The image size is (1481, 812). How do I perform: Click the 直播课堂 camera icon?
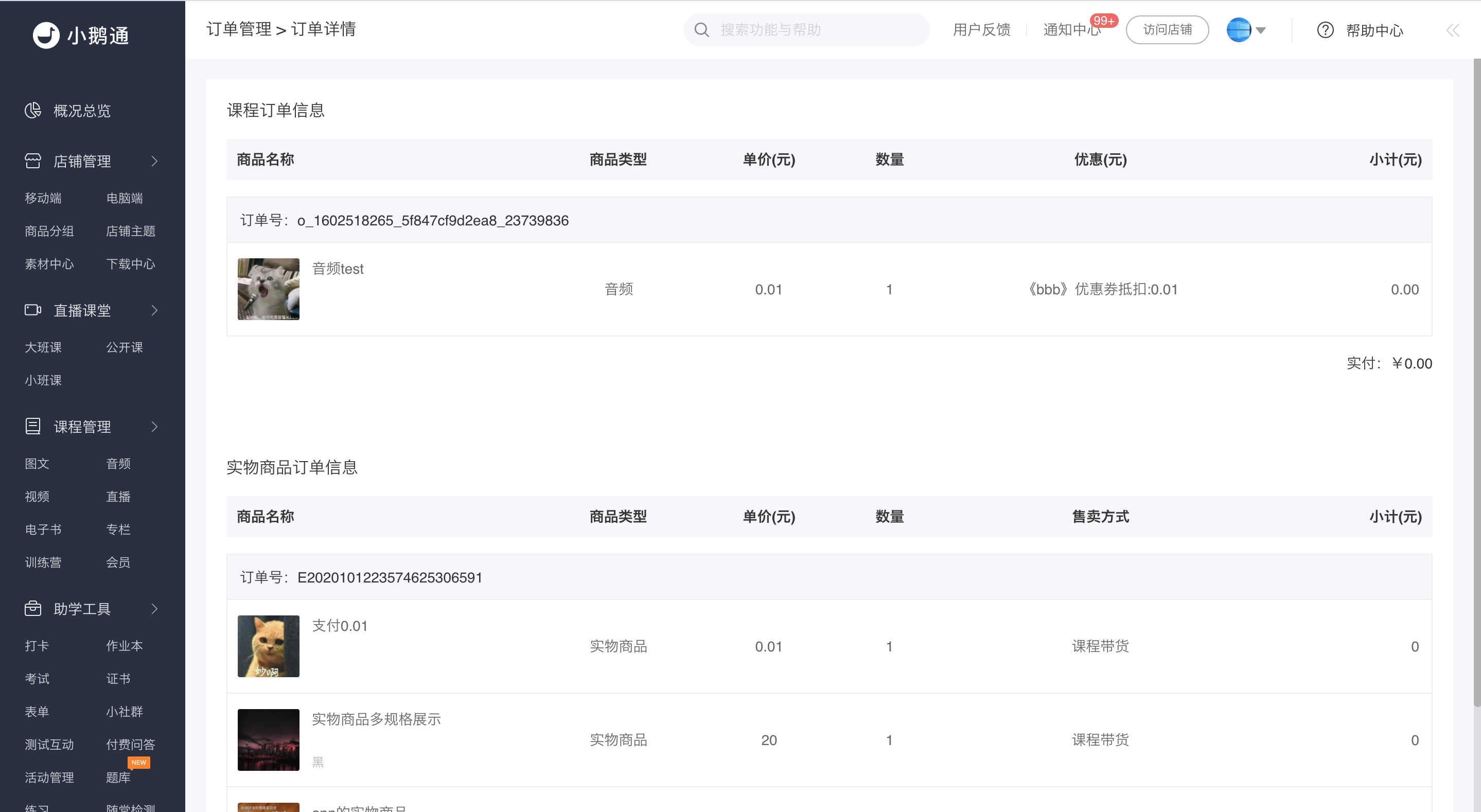pos(33,310)
